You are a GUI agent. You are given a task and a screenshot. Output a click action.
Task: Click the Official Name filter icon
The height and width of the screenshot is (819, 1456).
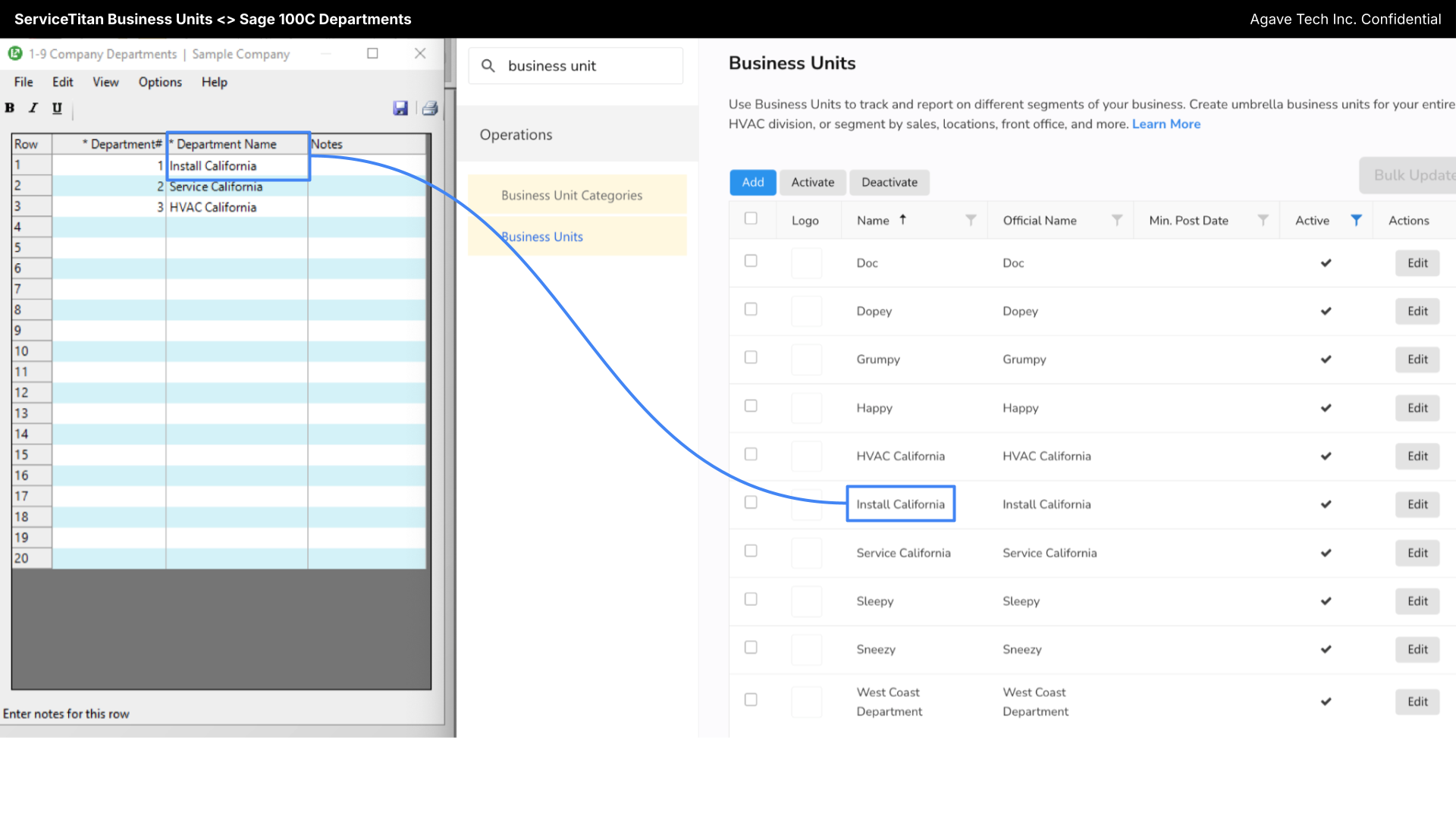click(x=1117, y=220)
